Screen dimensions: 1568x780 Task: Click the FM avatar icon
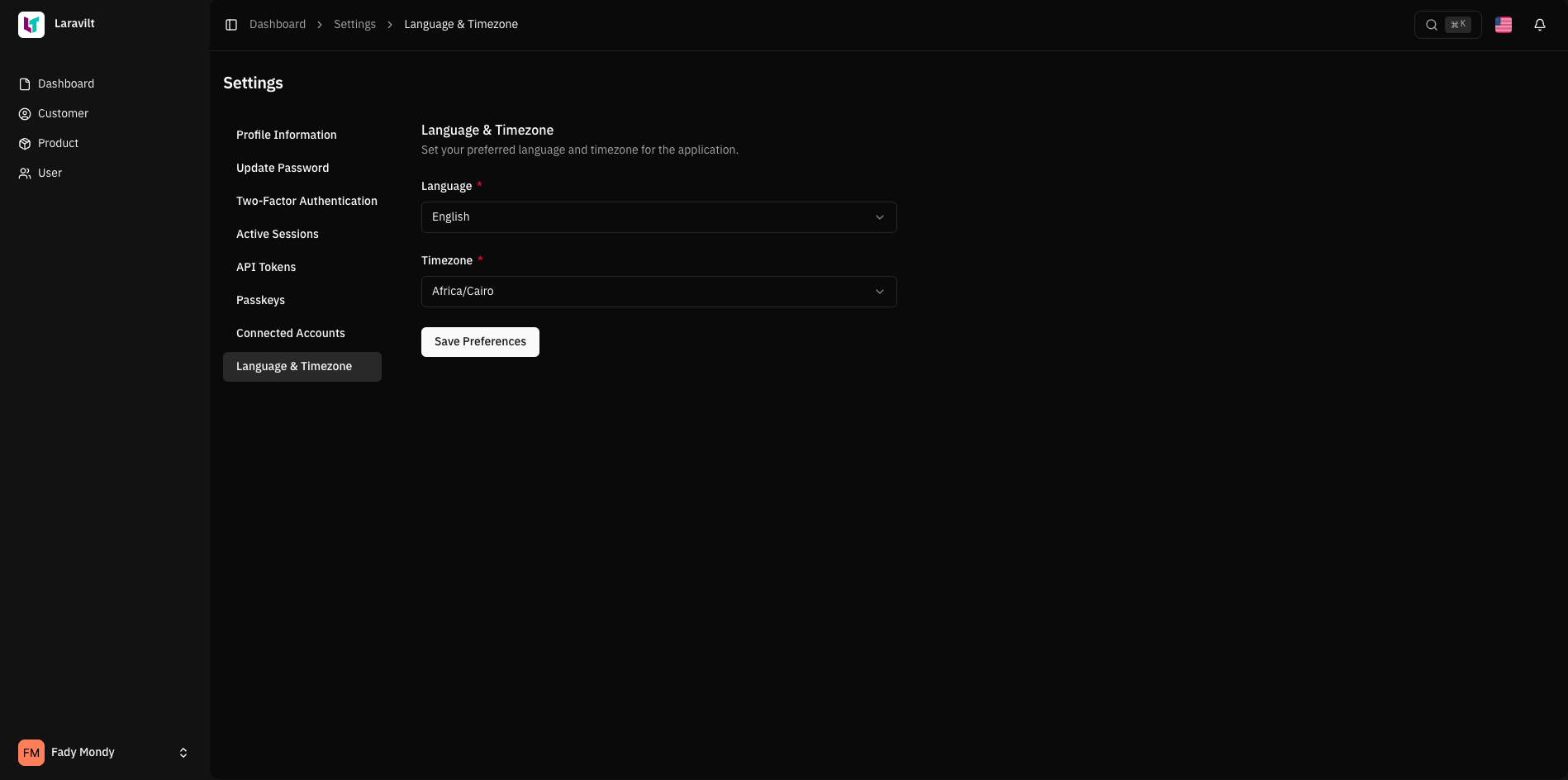pyautogui.click(x=31, y=753)
